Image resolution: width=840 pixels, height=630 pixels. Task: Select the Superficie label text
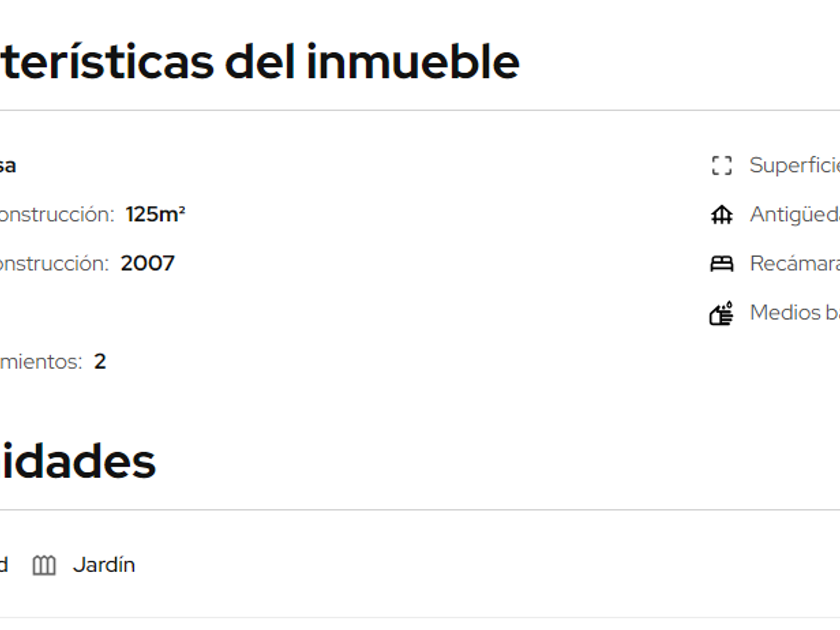tap(794, 166)
